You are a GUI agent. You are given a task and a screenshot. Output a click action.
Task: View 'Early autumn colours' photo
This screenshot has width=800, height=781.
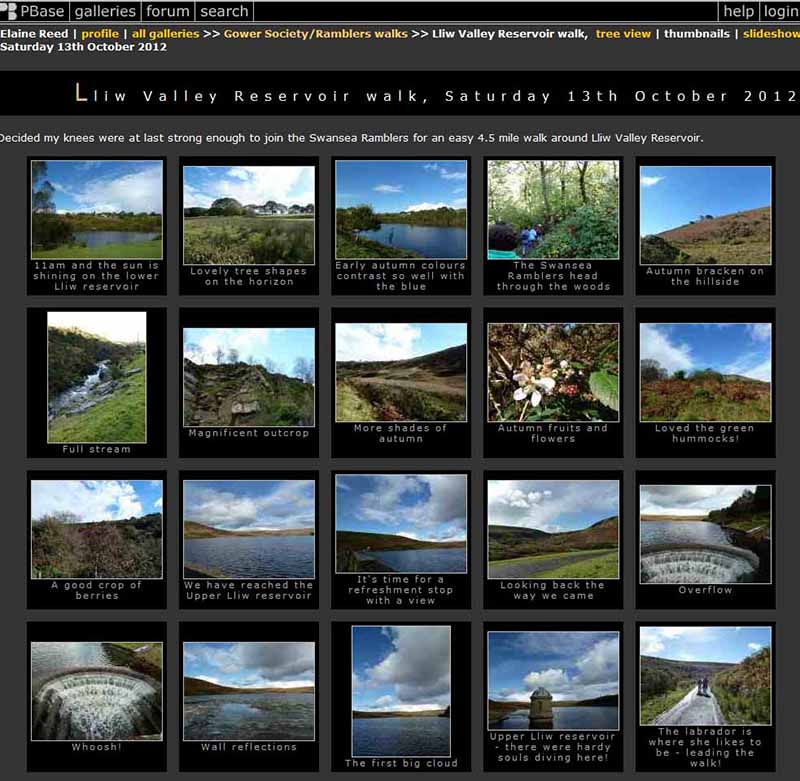pos(401,209)
